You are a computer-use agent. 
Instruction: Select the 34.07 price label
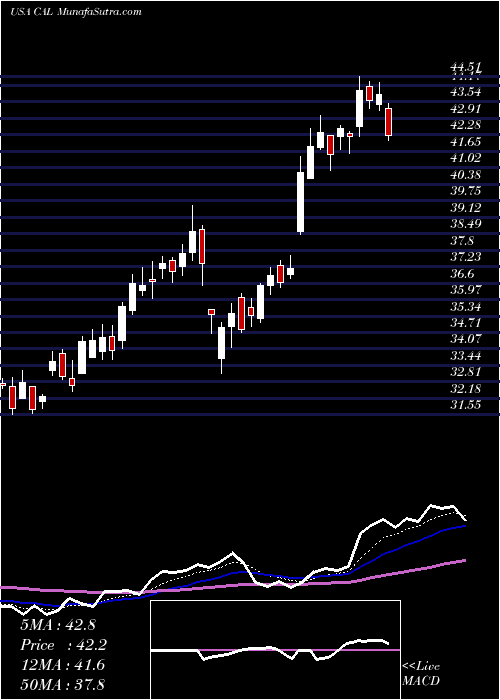[x=467, y=340]
